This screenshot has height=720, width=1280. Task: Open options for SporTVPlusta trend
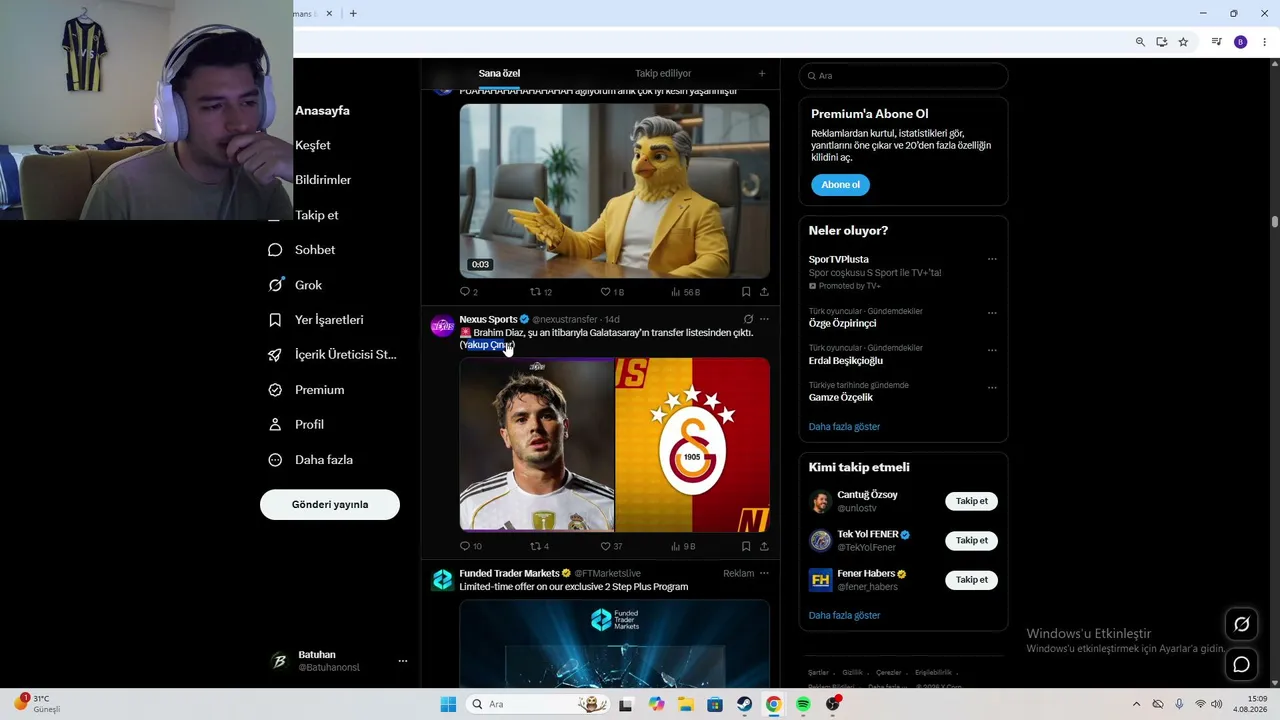click(992, 259)
